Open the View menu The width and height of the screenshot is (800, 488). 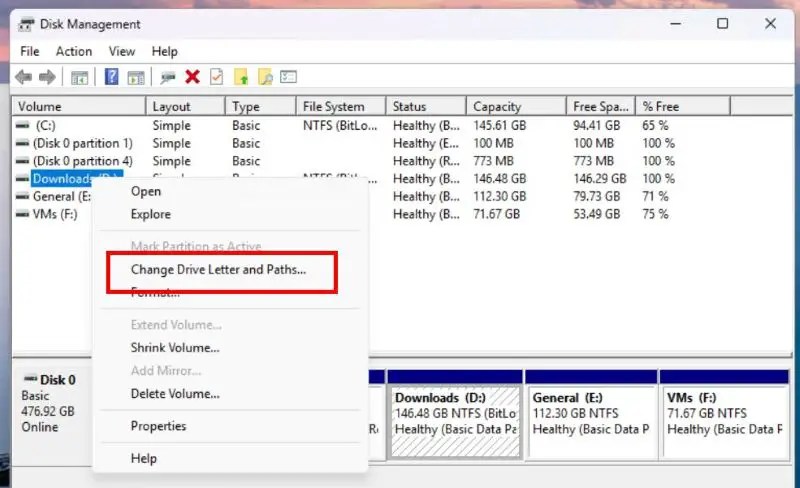click(x=122, y=51)
